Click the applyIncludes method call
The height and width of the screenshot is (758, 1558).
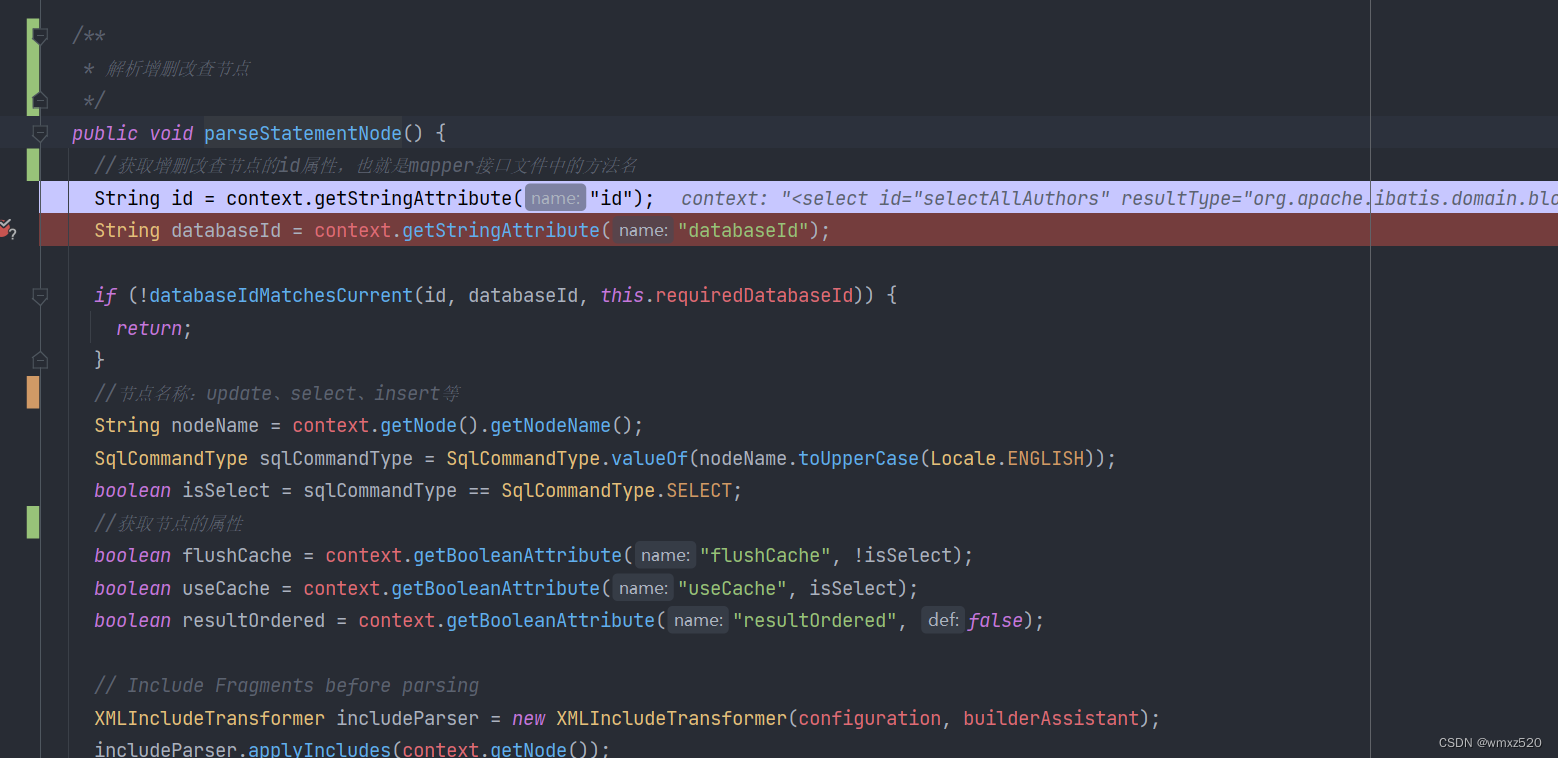pos(320,749)
